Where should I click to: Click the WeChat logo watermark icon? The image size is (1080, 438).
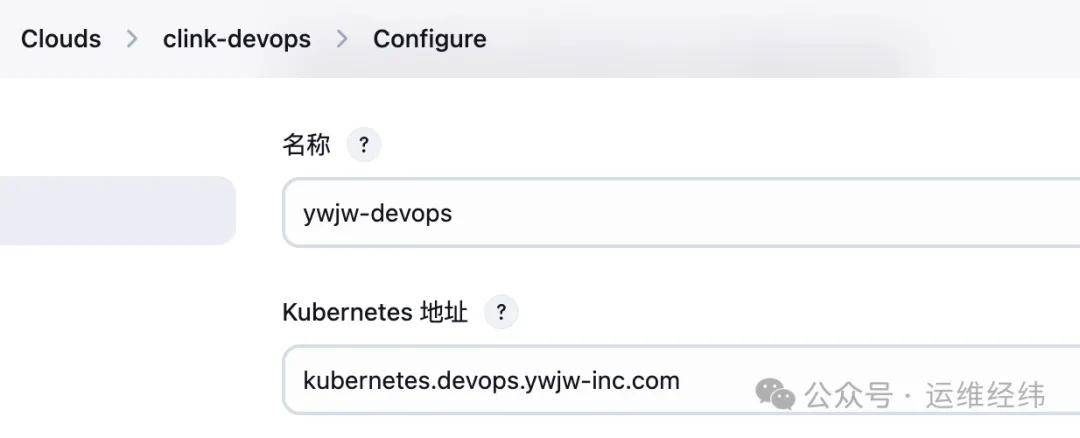775,394
